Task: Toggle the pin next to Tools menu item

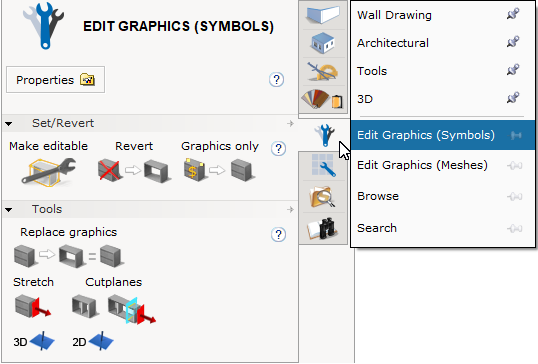Action: [x=513, y=70]
